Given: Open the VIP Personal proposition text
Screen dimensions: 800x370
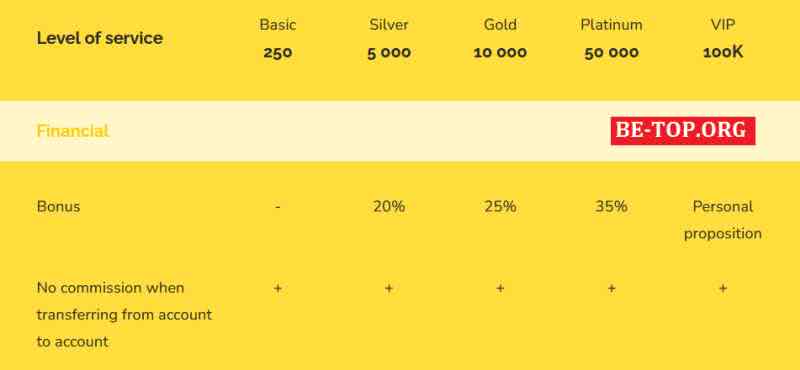Looking at the screenshot, I should click(x=723, y=220).
